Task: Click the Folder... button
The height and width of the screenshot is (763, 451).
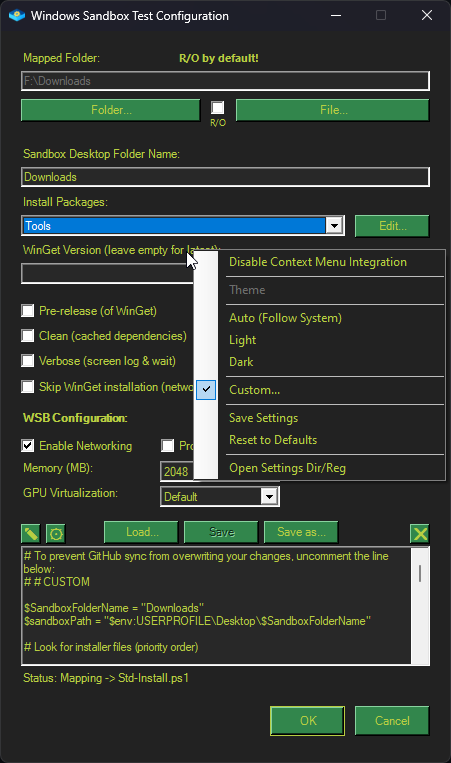Action: (x=111, y=110)
